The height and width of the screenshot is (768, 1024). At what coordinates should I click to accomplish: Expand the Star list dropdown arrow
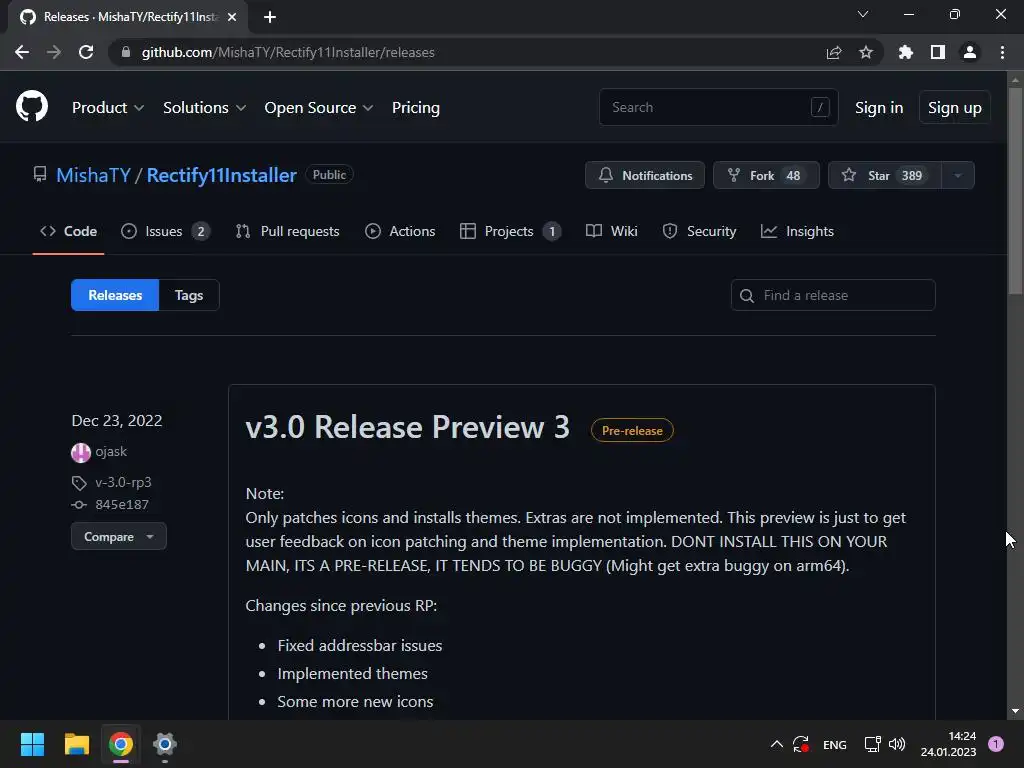point(957,175)
